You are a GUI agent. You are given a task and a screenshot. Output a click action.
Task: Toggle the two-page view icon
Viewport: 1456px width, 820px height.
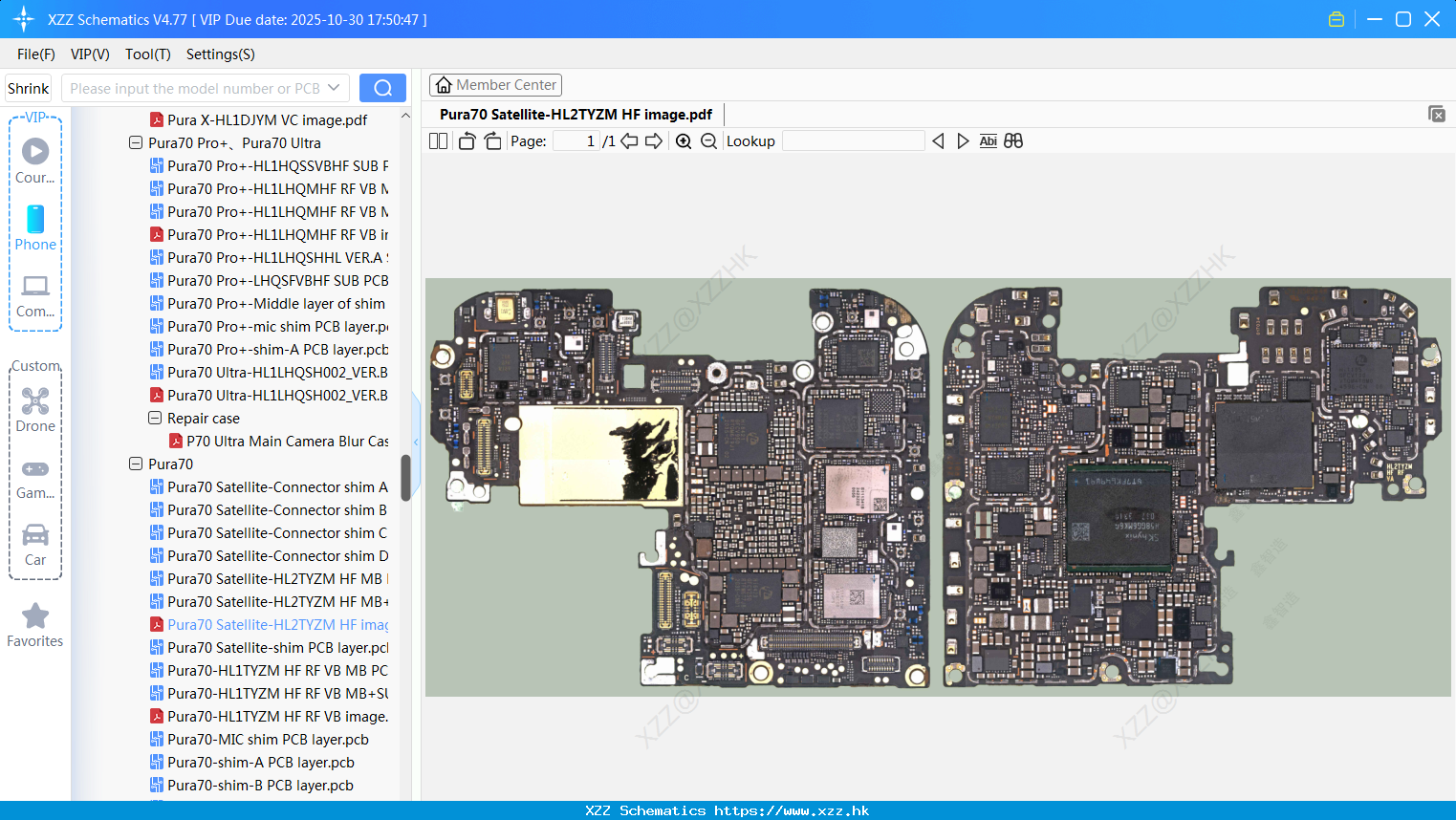[x=438, y=141]
